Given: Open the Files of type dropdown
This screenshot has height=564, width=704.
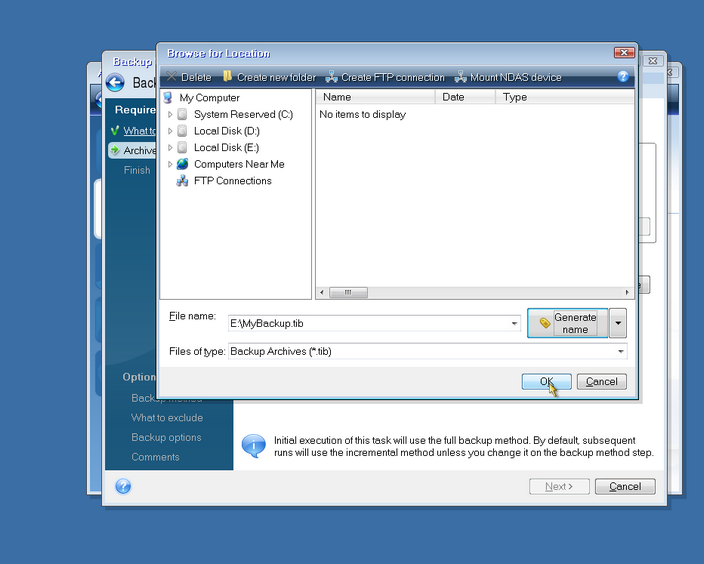Looking at the screenshot, I should click(x=621, y=351).
